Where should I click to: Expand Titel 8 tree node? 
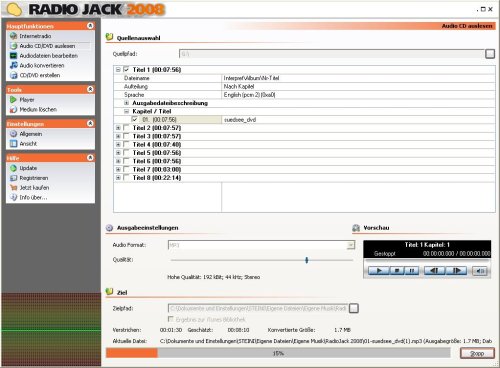[118, 178]
